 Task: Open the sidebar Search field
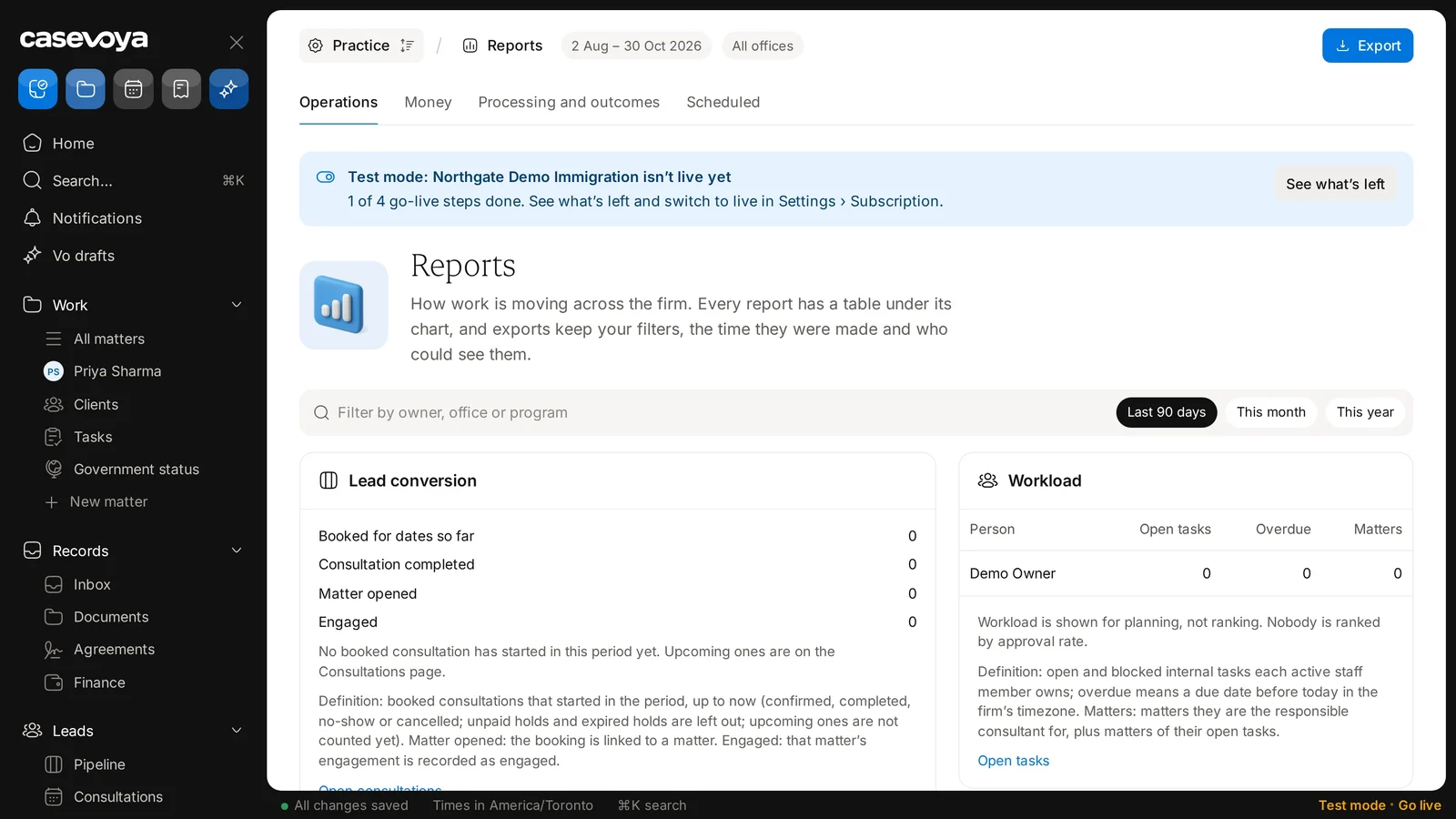click(133, 180)
